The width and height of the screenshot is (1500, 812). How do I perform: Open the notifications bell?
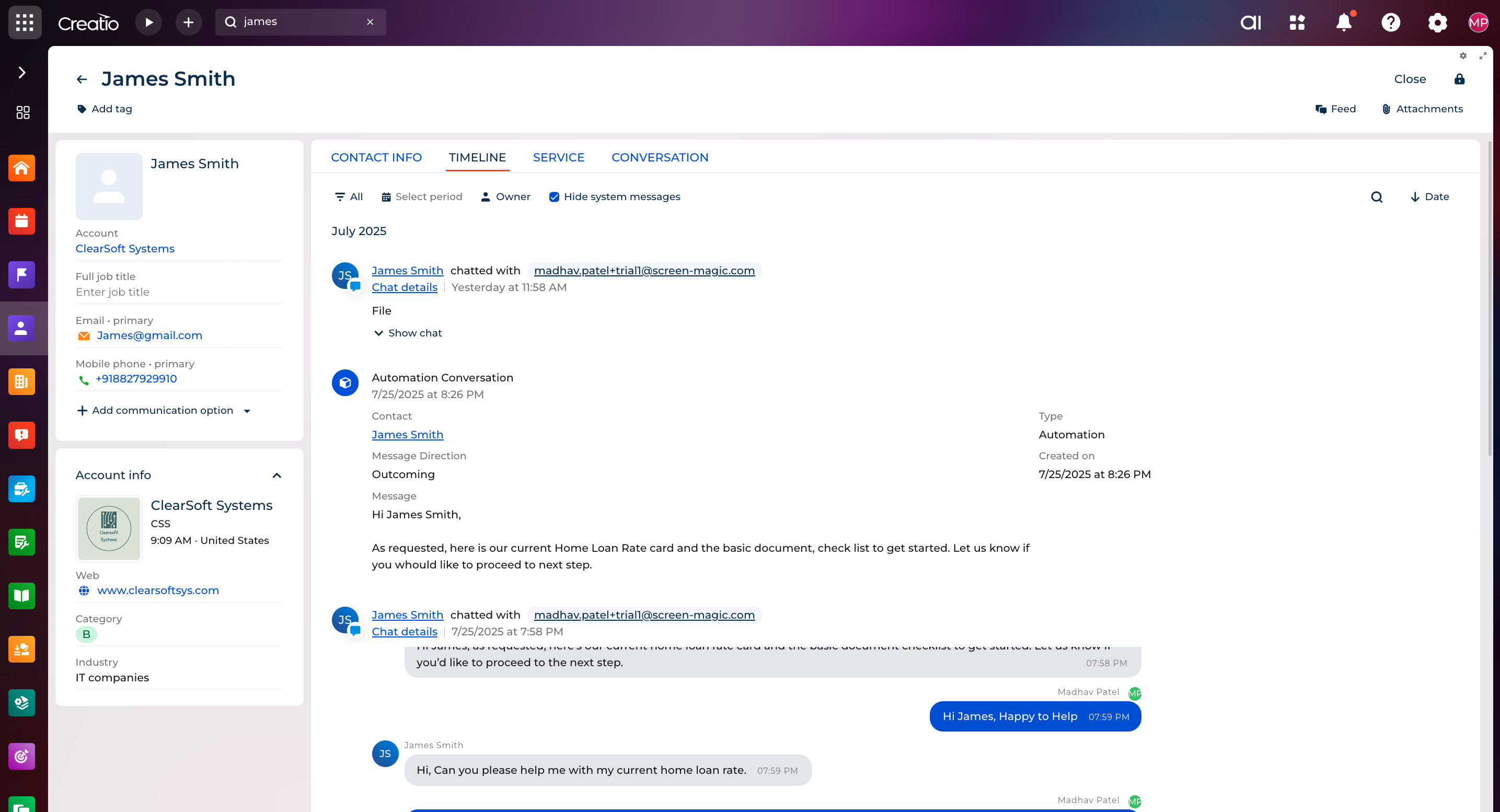[x=1344, y=22]
